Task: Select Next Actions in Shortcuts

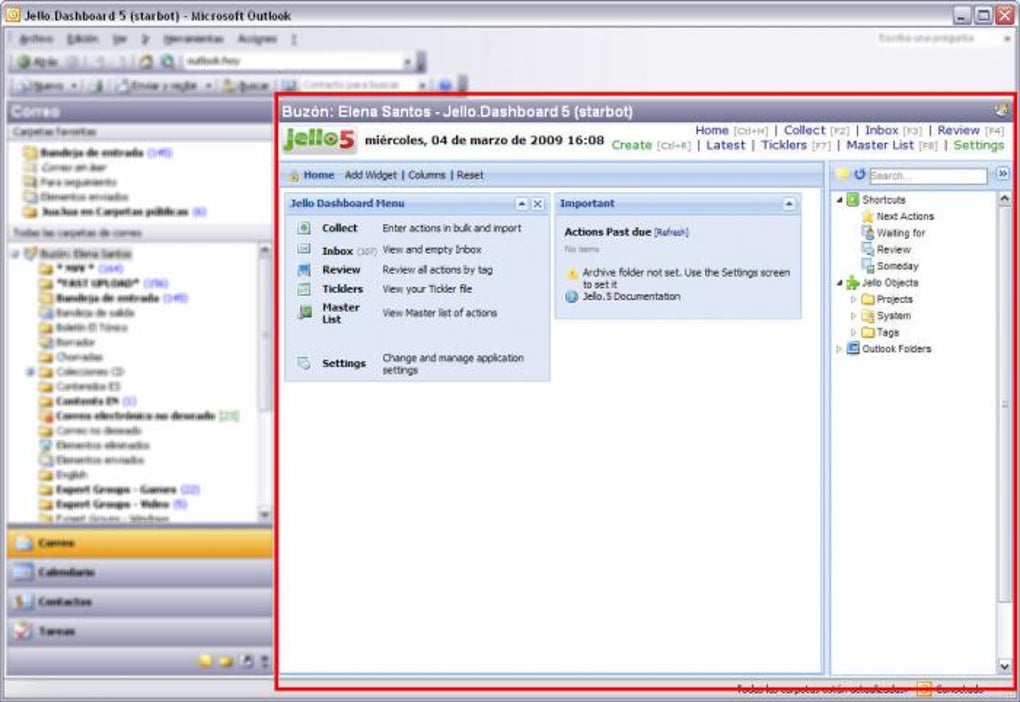Action: click(905, 217)
